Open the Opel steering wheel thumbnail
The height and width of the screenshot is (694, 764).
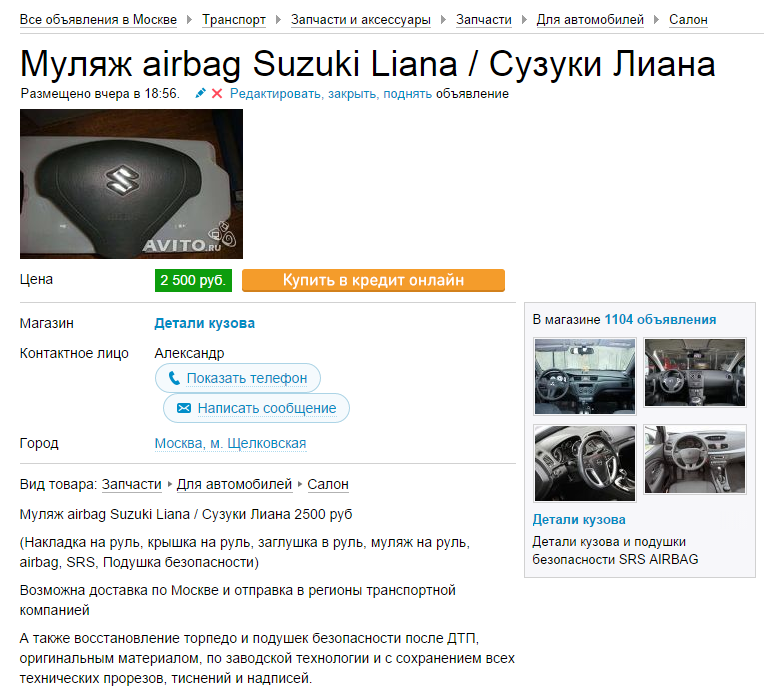click(585, 463)
